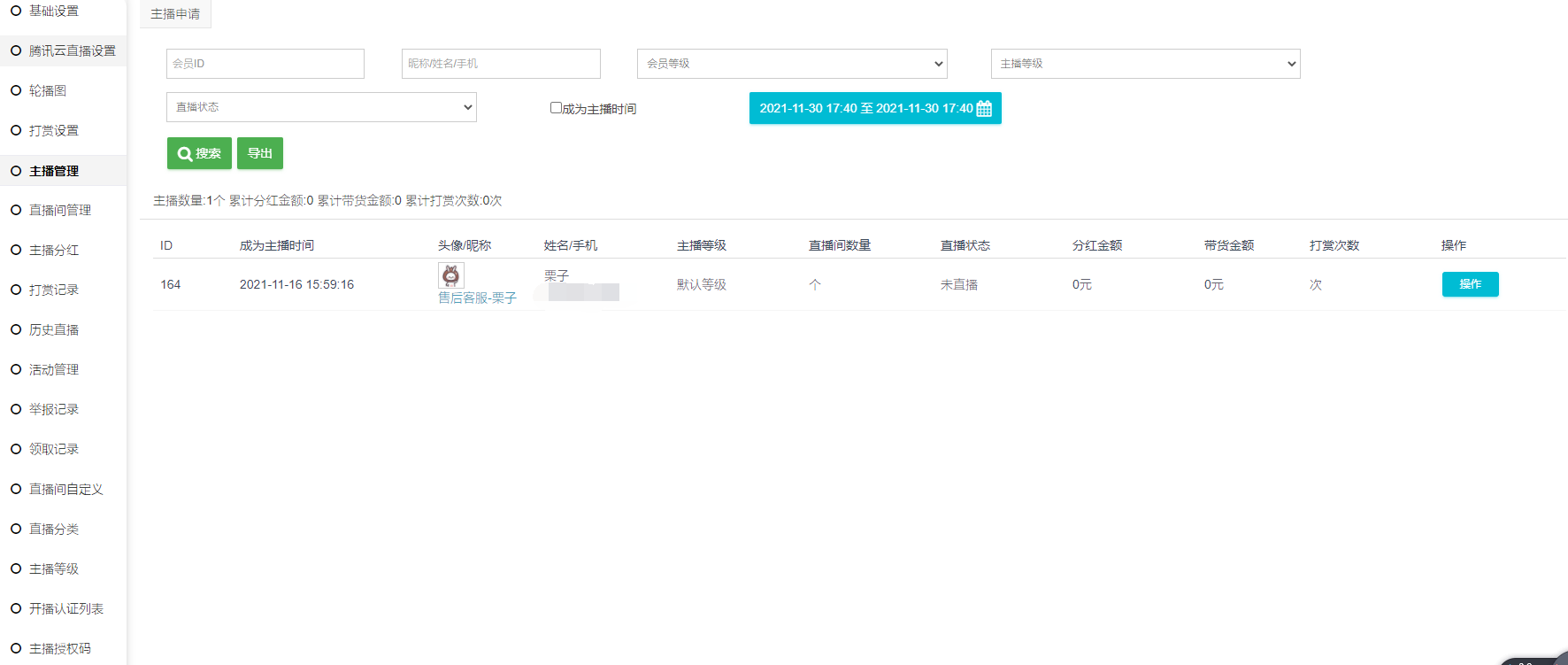Go to 腾讯云直播设置 in sidebar

pos(72,50)
